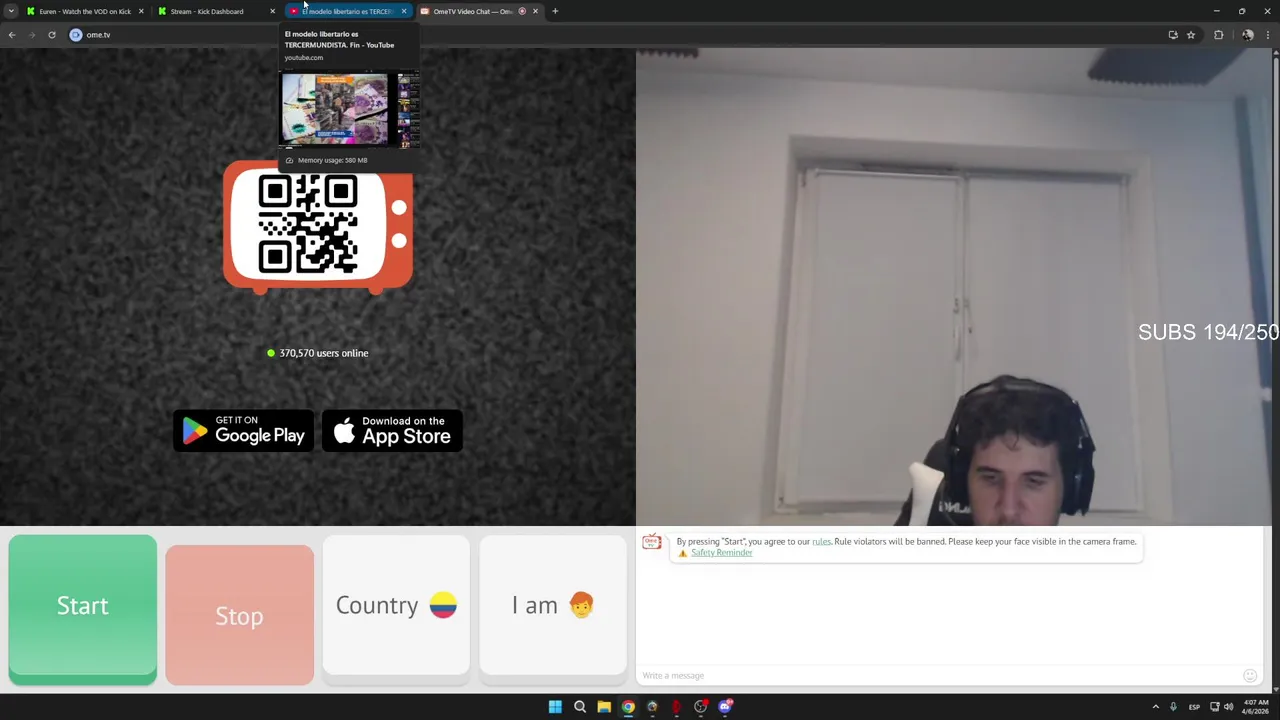
Task: Click the microphone icon in system tray
Action: pos(1173,707)
